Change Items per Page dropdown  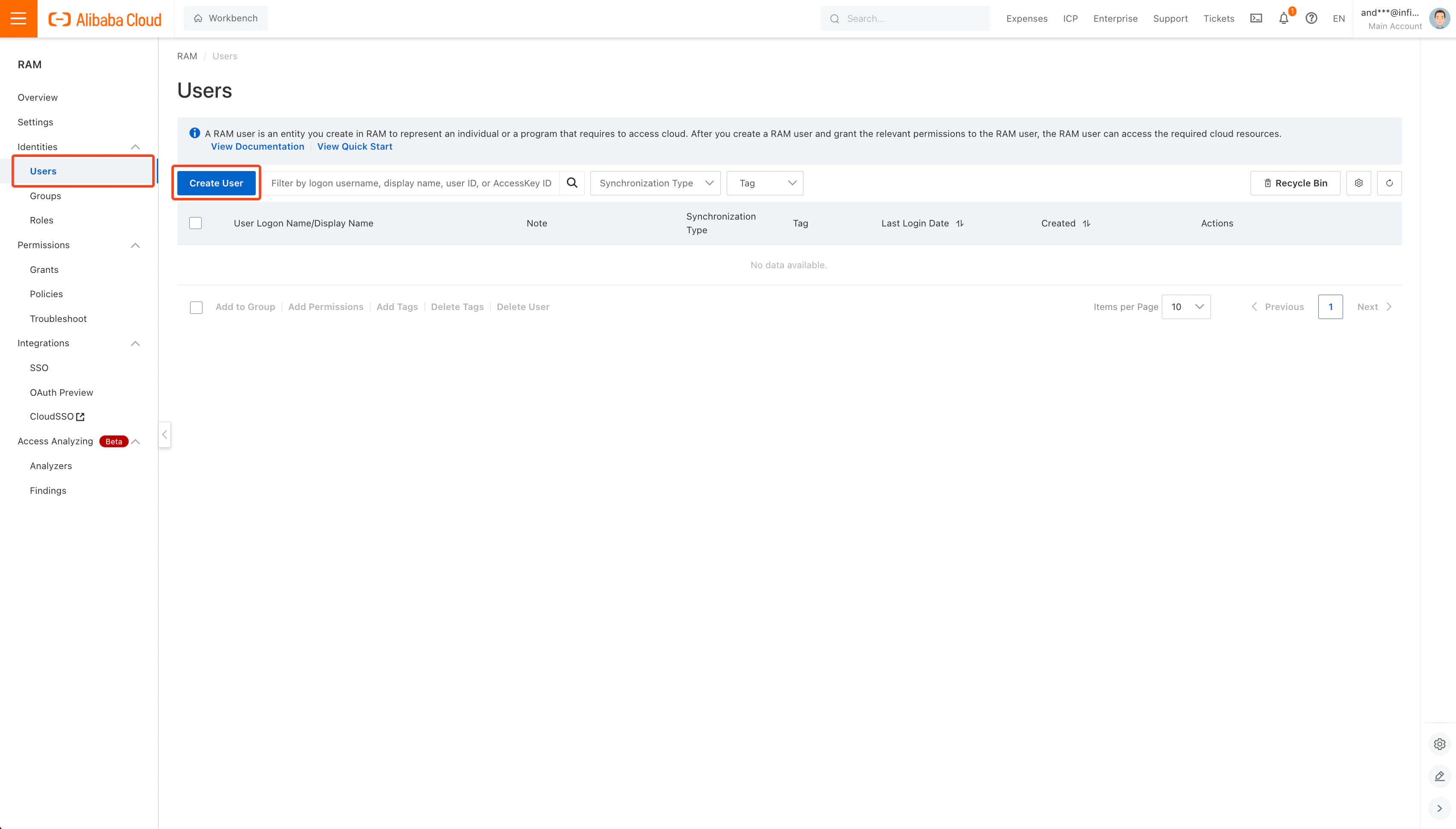pos(1186,307)
